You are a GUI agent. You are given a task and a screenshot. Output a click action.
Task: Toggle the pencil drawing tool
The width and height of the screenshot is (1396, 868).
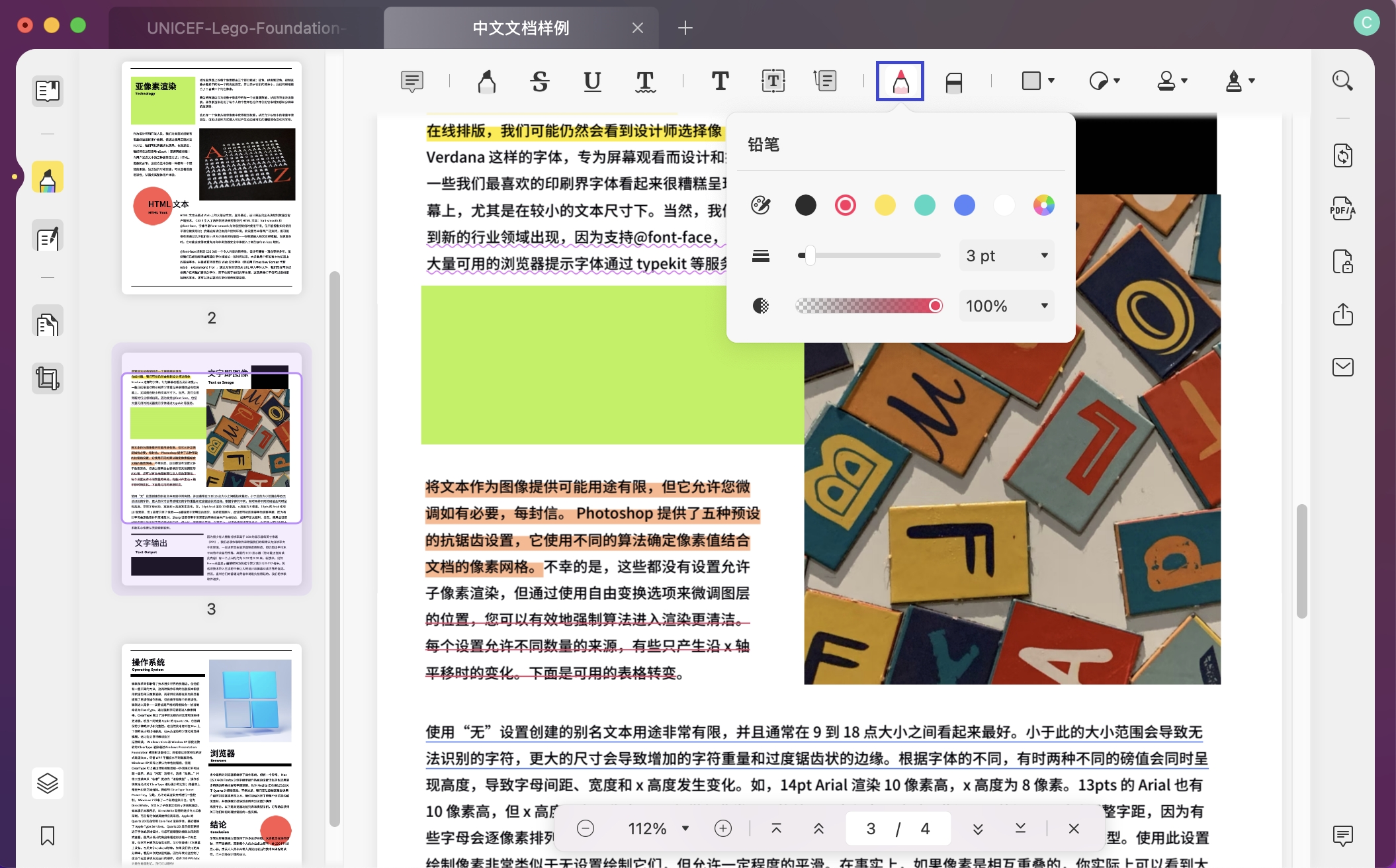tap(900, 81)
